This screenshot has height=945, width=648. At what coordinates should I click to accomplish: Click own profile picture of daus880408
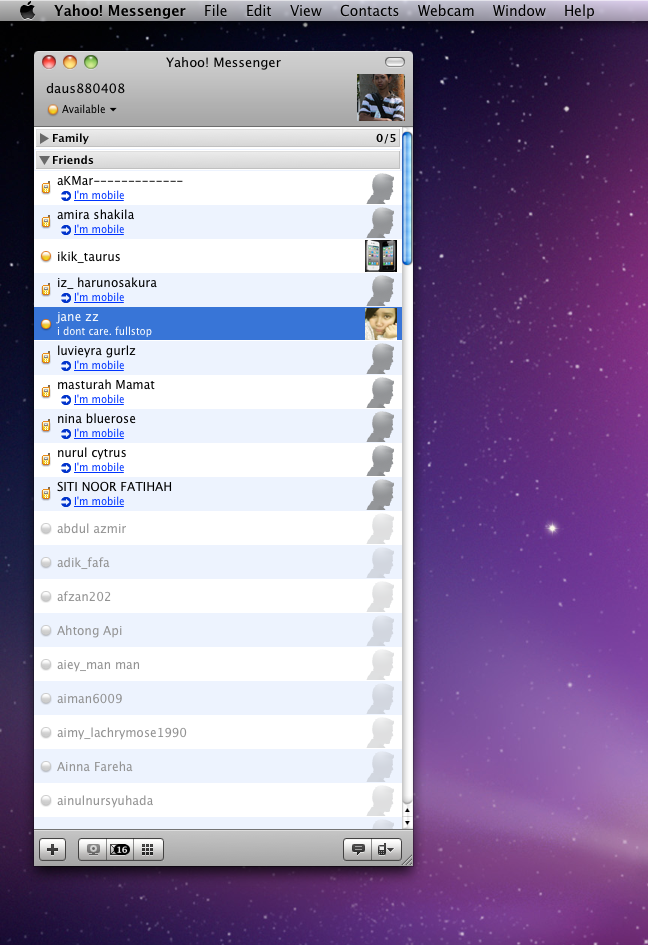(380, 98)
